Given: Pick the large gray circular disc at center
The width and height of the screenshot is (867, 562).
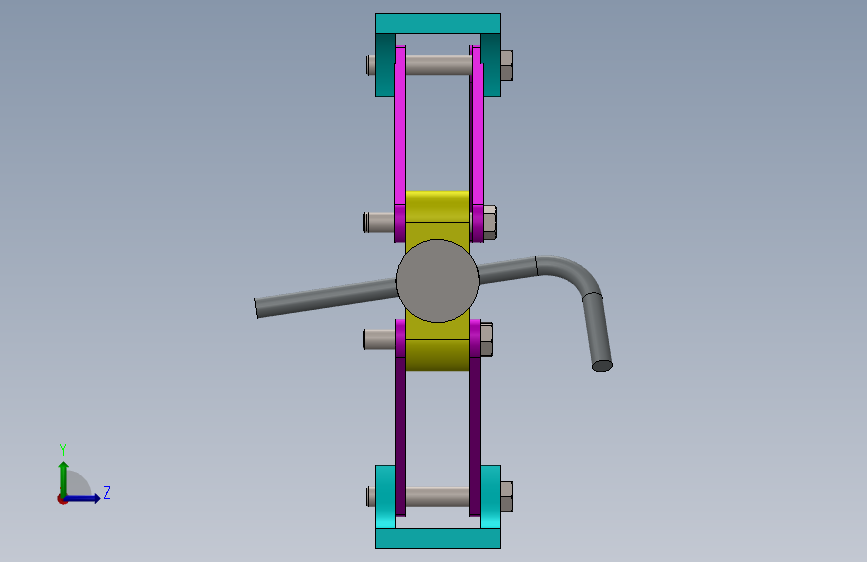Looking at the screenshot, I should pyautogui.click(x=437, y=280).
